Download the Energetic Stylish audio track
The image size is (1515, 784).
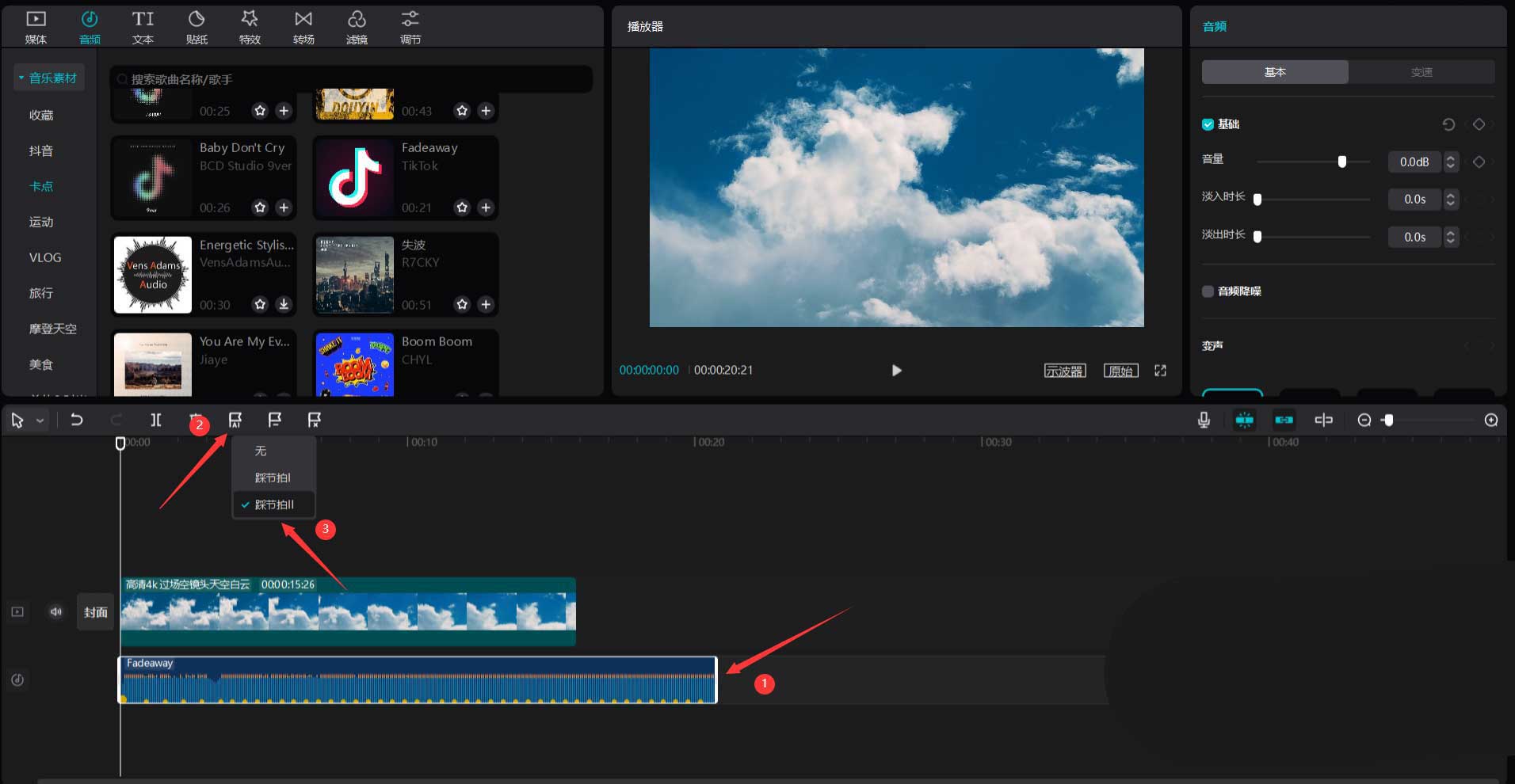[284, 304]
